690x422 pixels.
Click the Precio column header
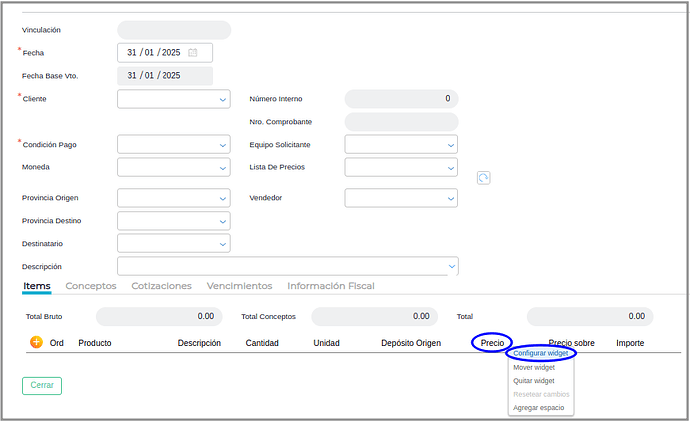tap(492, 343)
